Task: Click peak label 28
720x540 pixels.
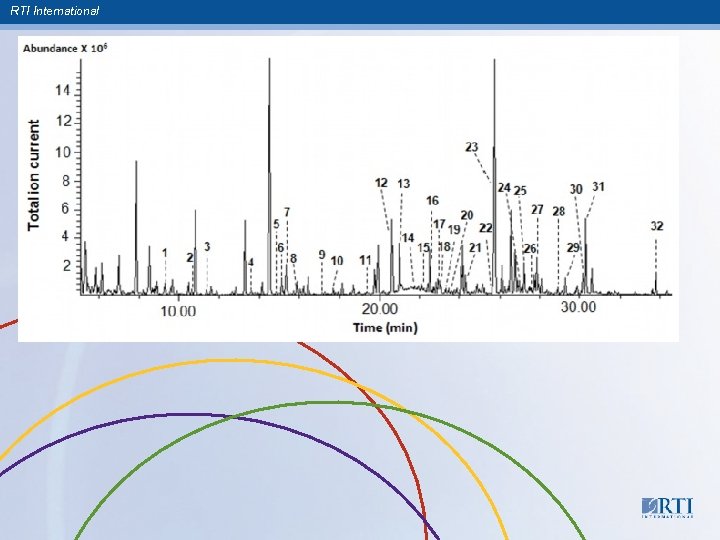Action: pos(558,212)
